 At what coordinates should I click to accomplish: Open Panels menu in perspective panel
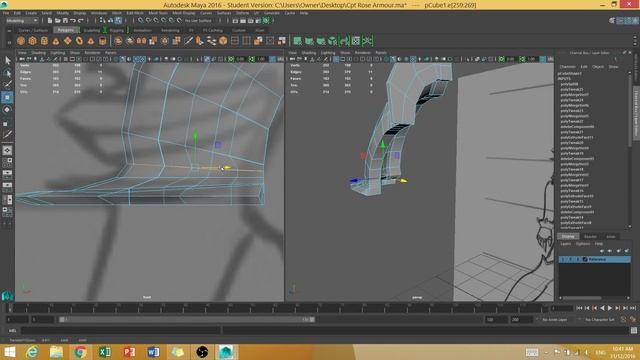pos(381,53)
